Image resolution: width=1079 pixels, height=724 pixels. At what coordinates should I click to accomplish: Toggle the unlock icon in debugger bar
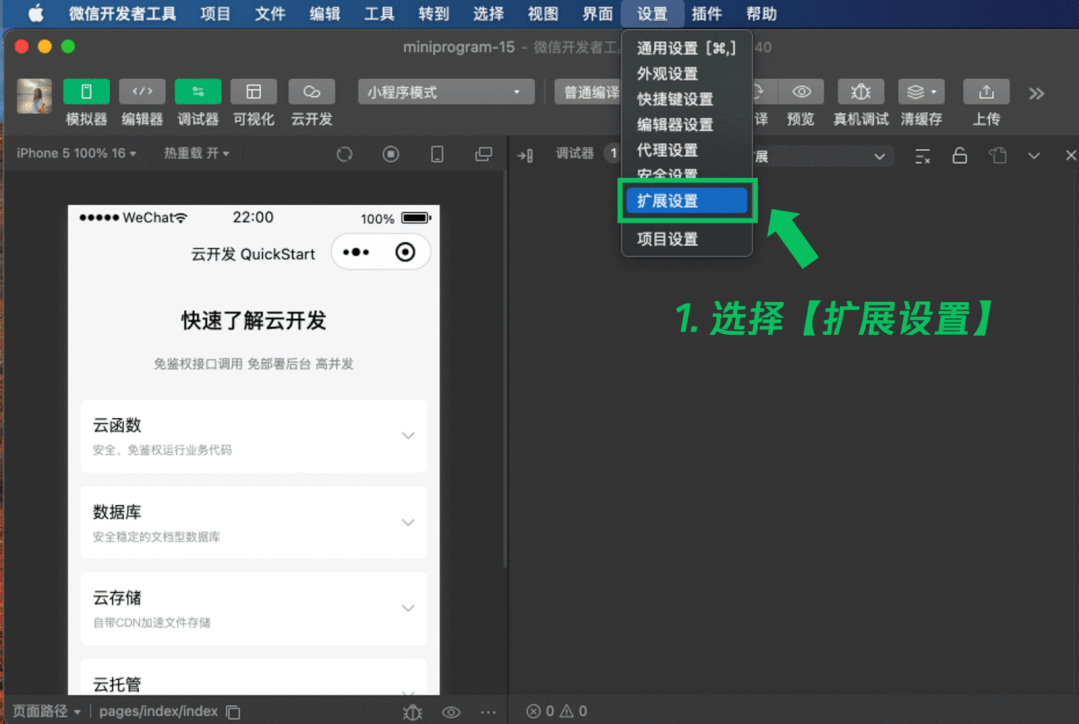(959, 156)
